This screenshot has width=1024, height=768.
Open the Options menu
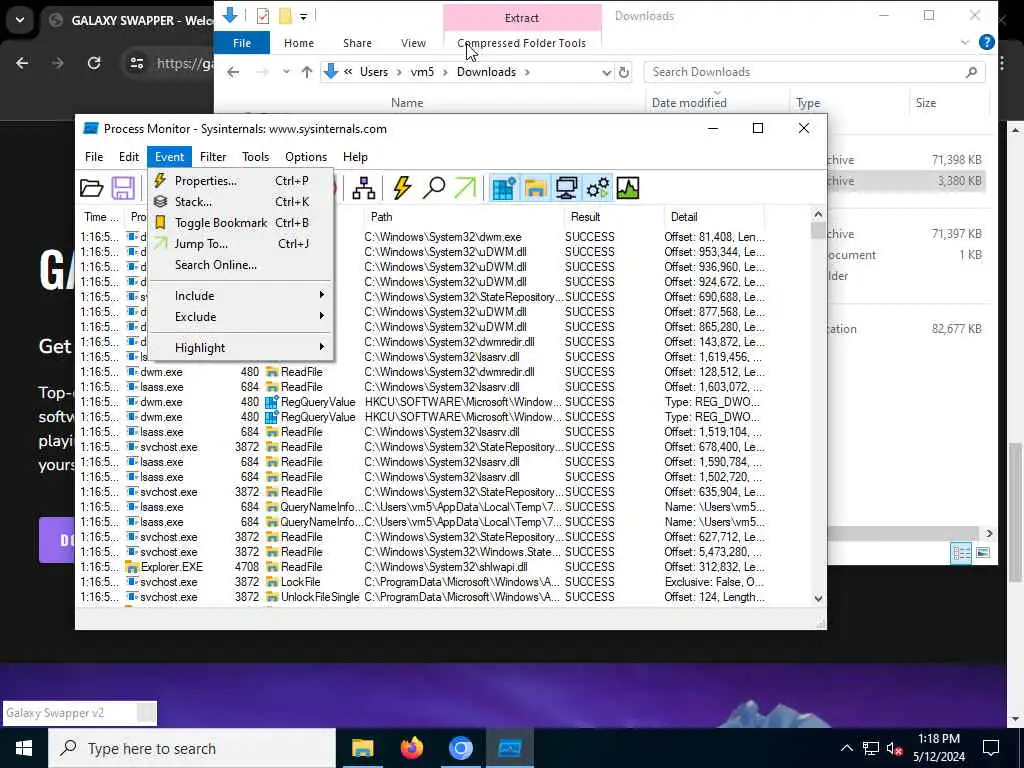click(306, 157)
